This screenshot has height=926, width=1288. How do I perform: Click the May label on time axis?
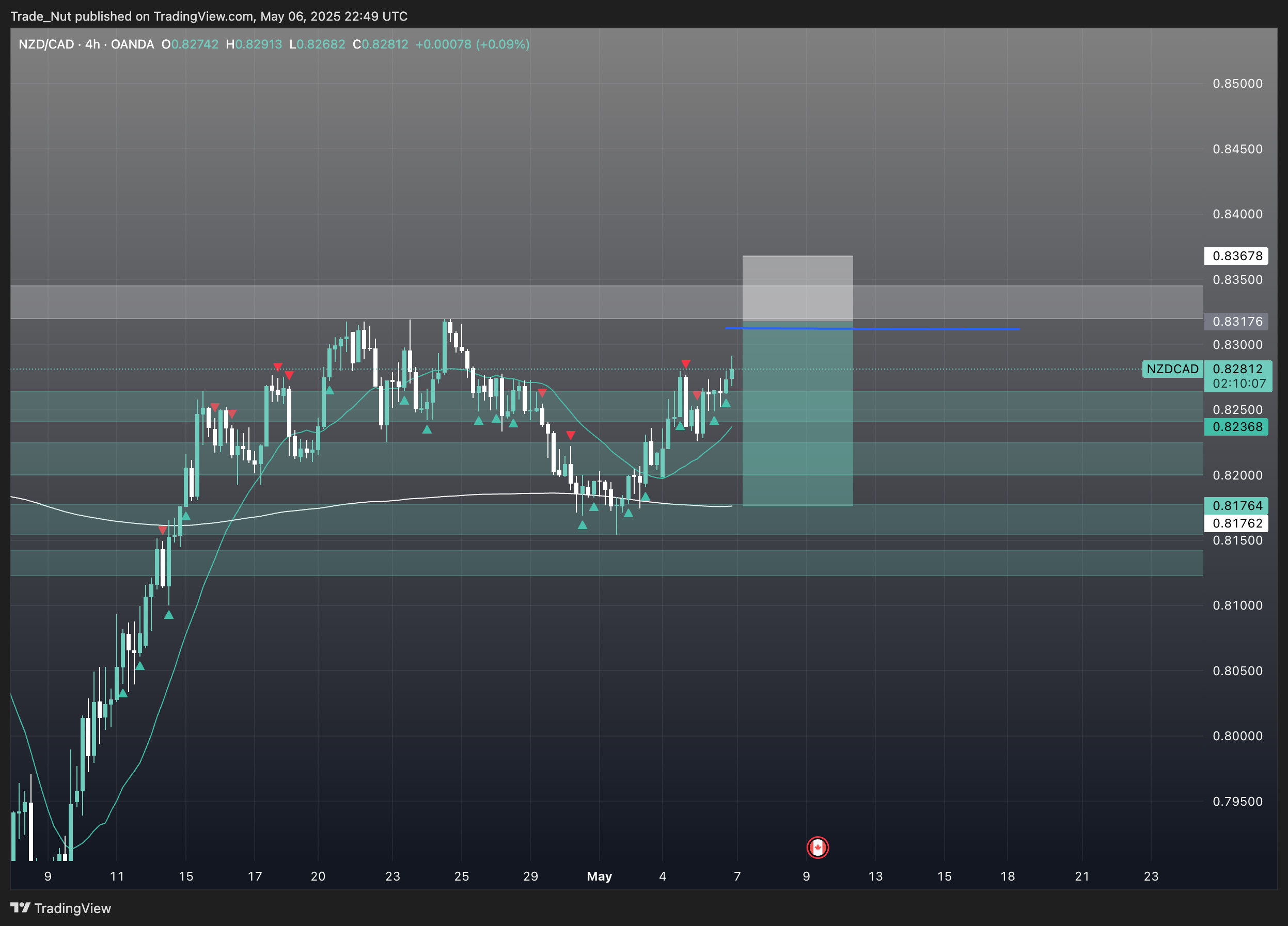(x=599, y=876)
